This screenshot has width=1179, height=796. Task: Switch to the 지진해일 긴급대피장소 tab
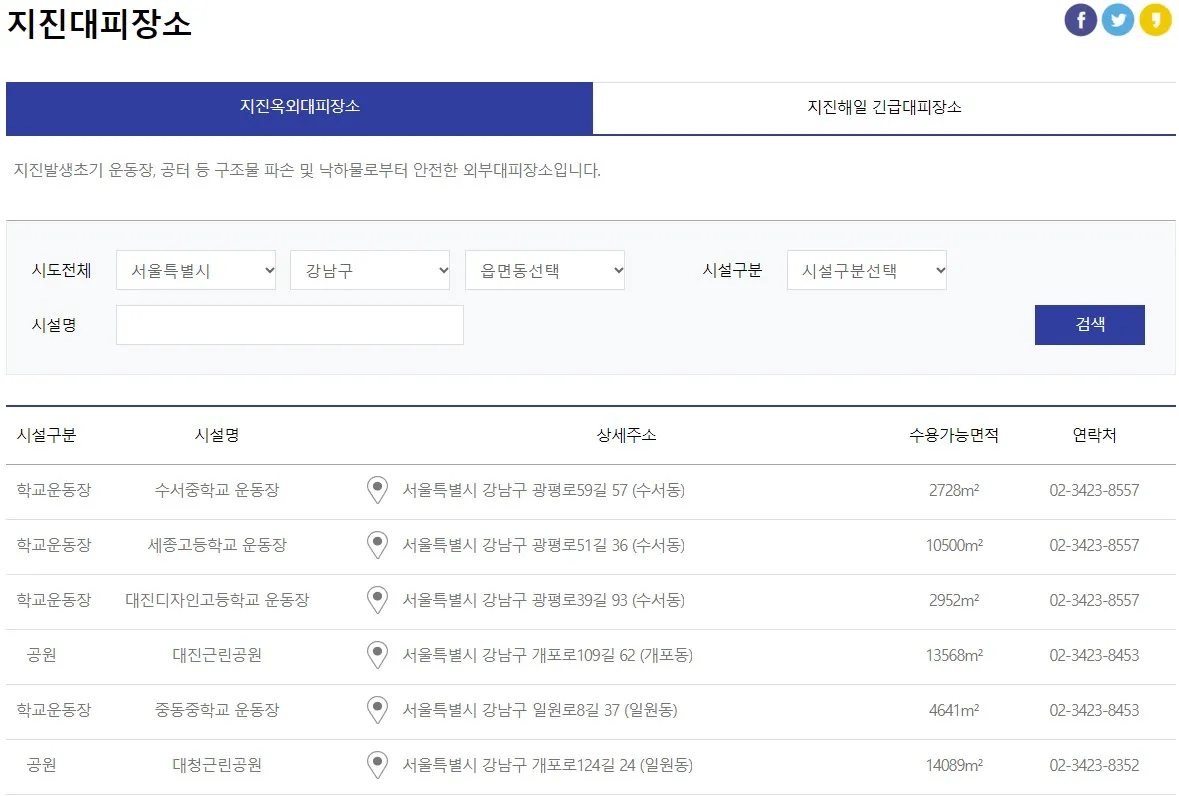coord(884,108)
